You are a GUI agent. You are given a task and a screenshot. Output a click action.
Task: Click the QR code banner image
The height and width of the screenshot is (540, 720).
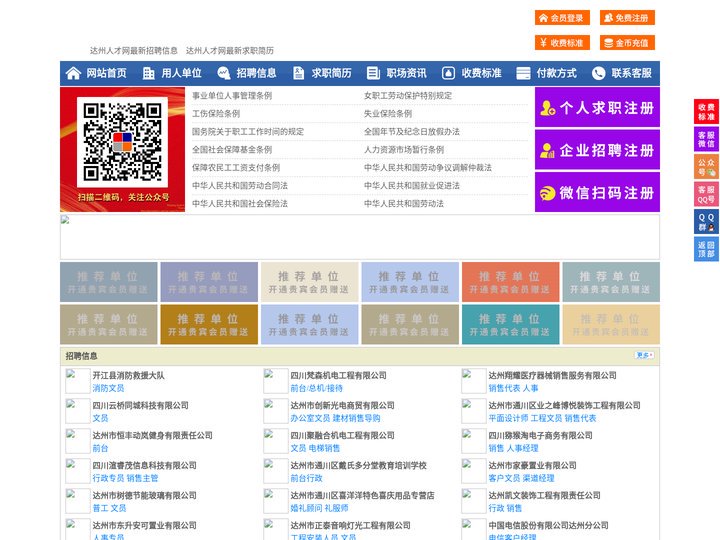pyautogui.click(x=123, y=149)
